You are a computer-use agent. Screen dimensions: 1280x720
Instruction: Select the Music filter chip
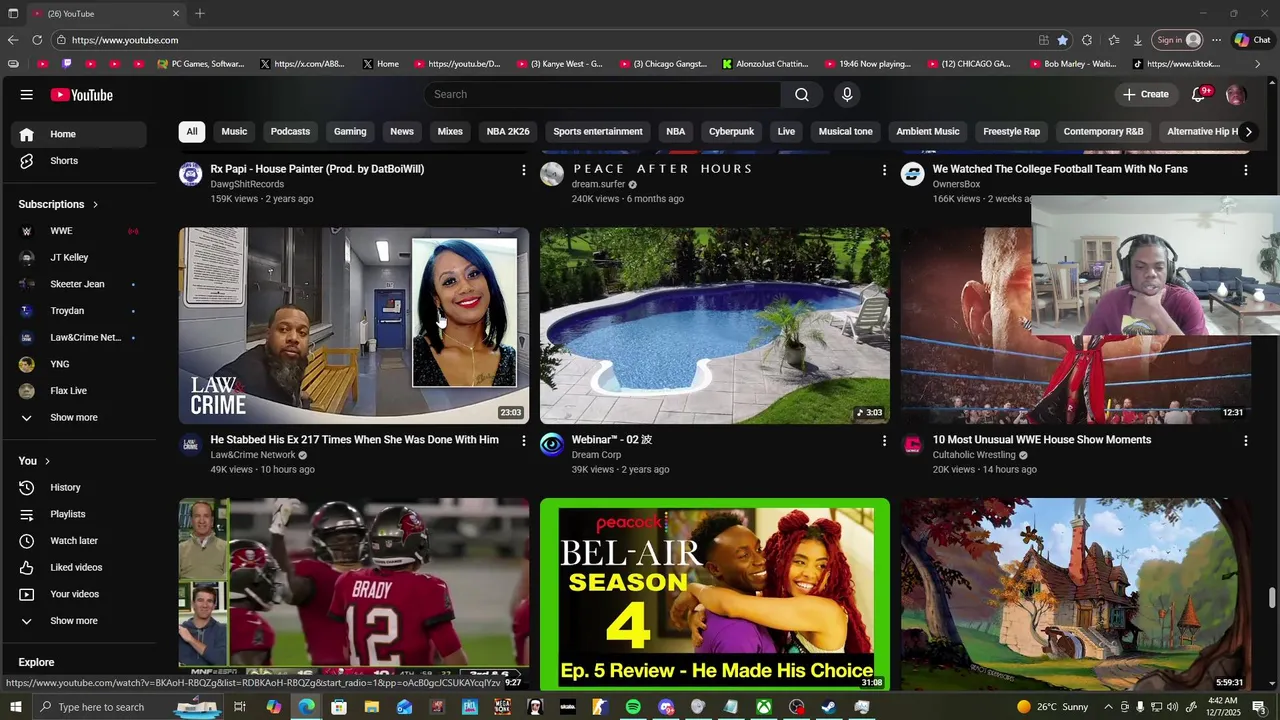[x=234, y=132]
